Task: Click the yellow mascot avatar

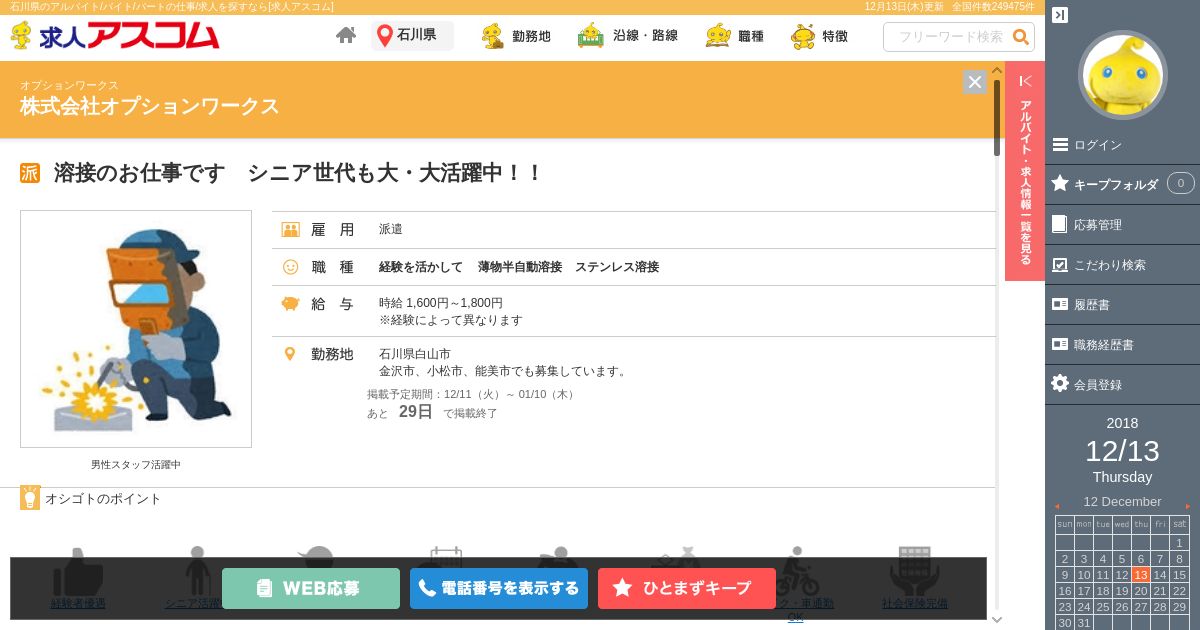Action: tap(1123, 75)
